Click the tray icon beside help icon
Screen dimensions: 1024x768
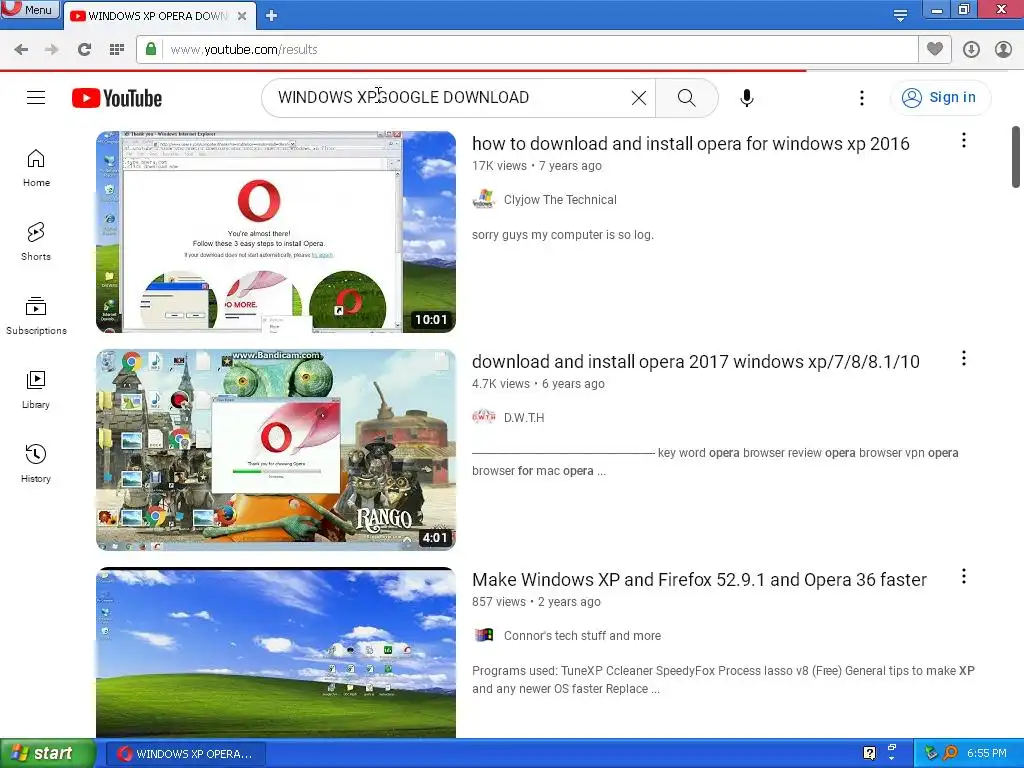[891, 750]
